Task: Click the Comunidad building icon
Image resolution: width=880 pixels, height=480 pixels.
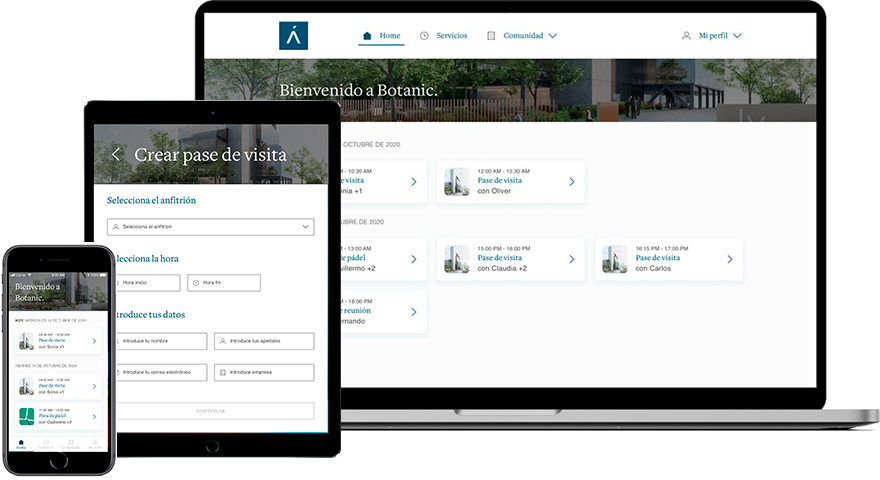Action: [491, 36]
